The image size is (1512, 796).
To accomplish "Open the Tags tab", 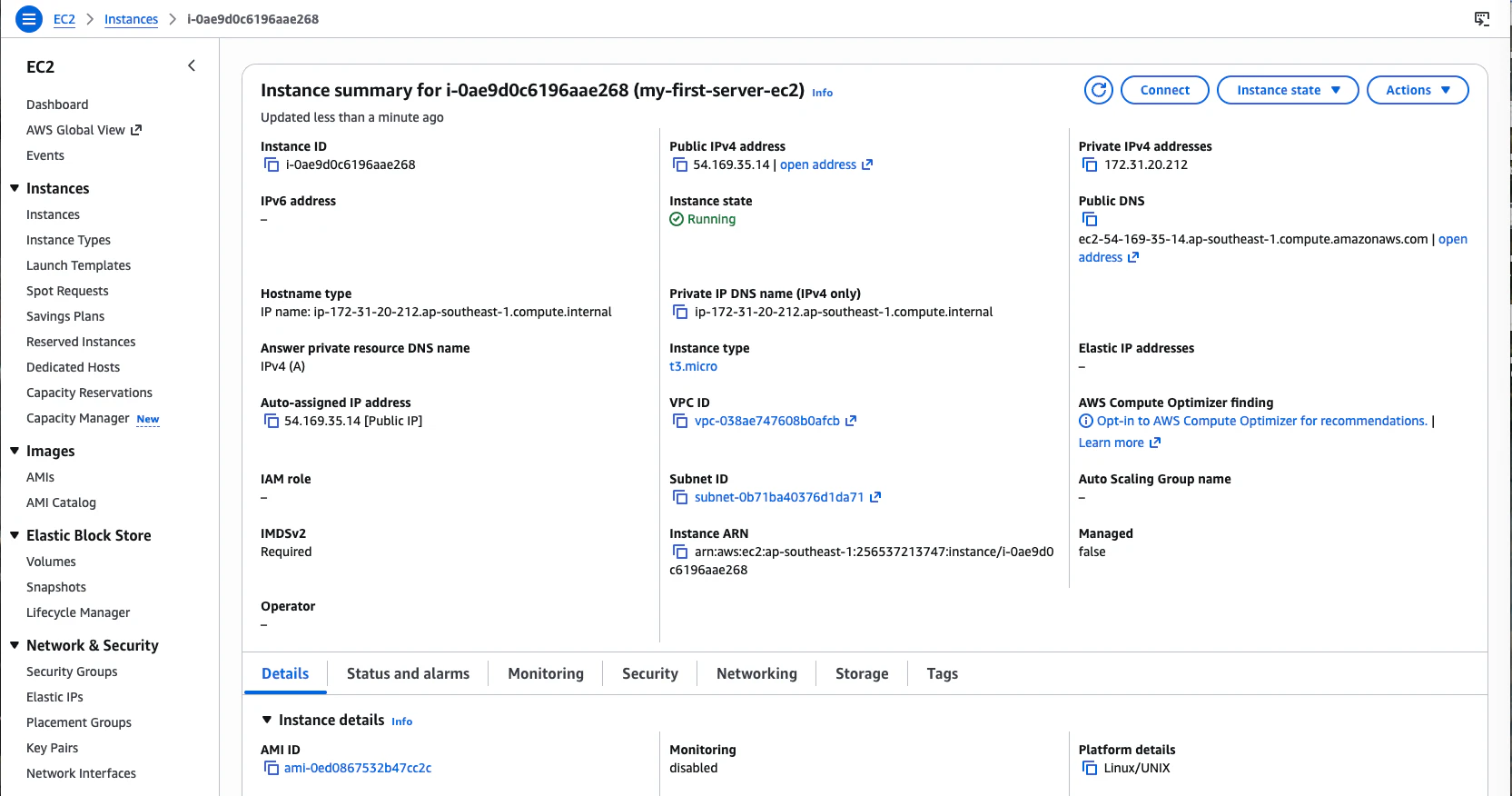I will click(x=943, y=673).
